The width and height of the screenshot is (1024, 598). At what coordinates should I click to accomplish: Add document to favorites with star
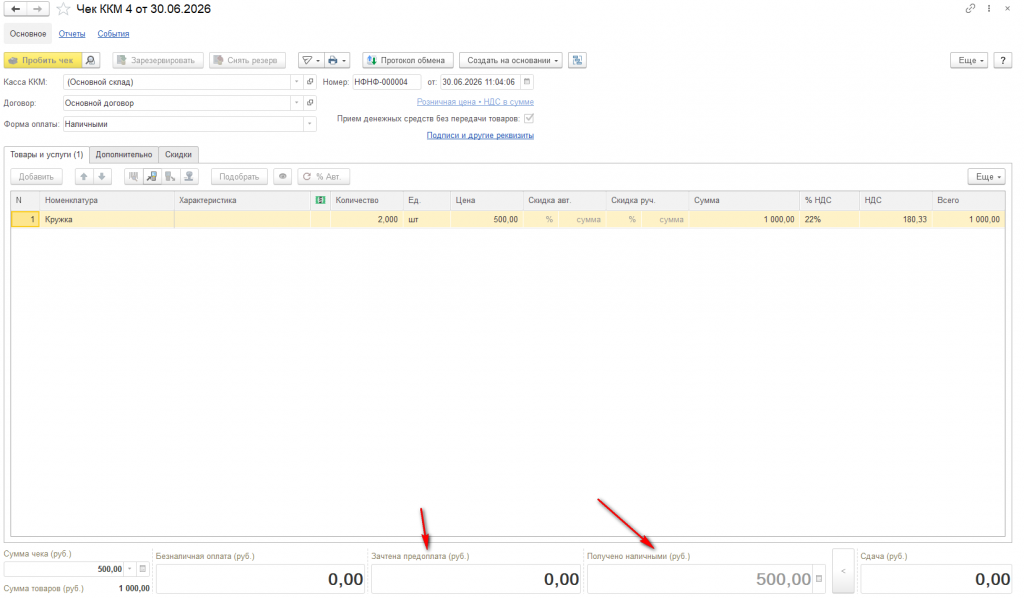coord(63,9)
